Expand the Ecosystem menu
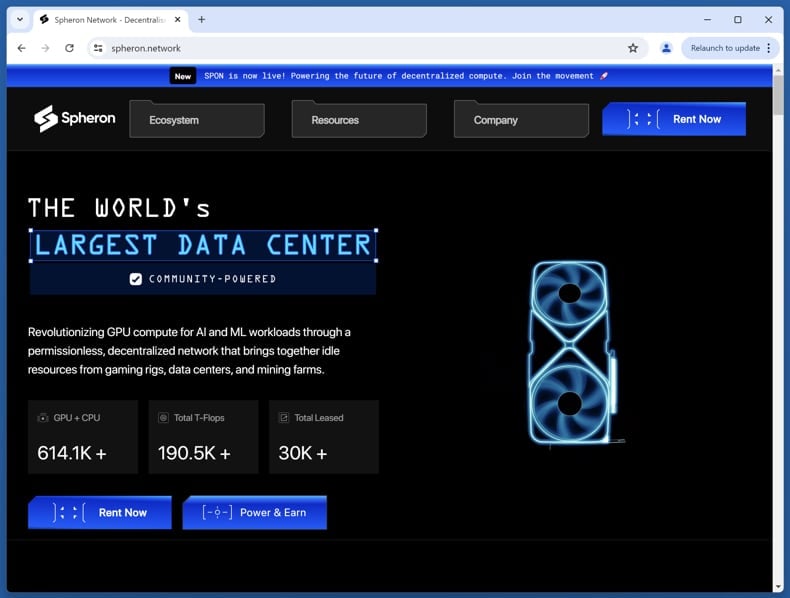790x598 pixels. [197, 119]
